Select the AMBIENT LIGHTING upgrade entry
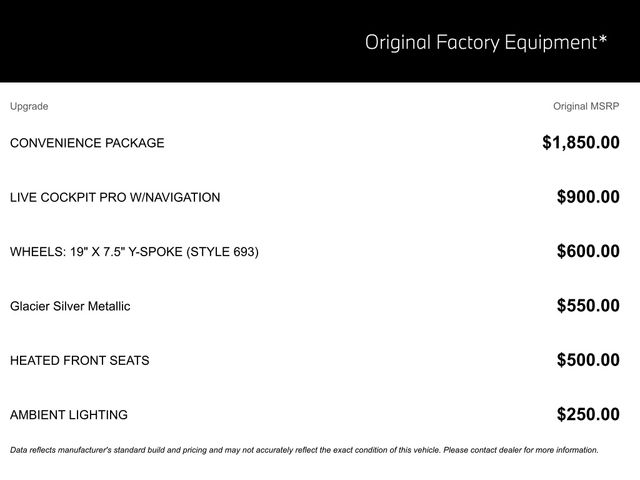640x480 pixels. point(69,414)
